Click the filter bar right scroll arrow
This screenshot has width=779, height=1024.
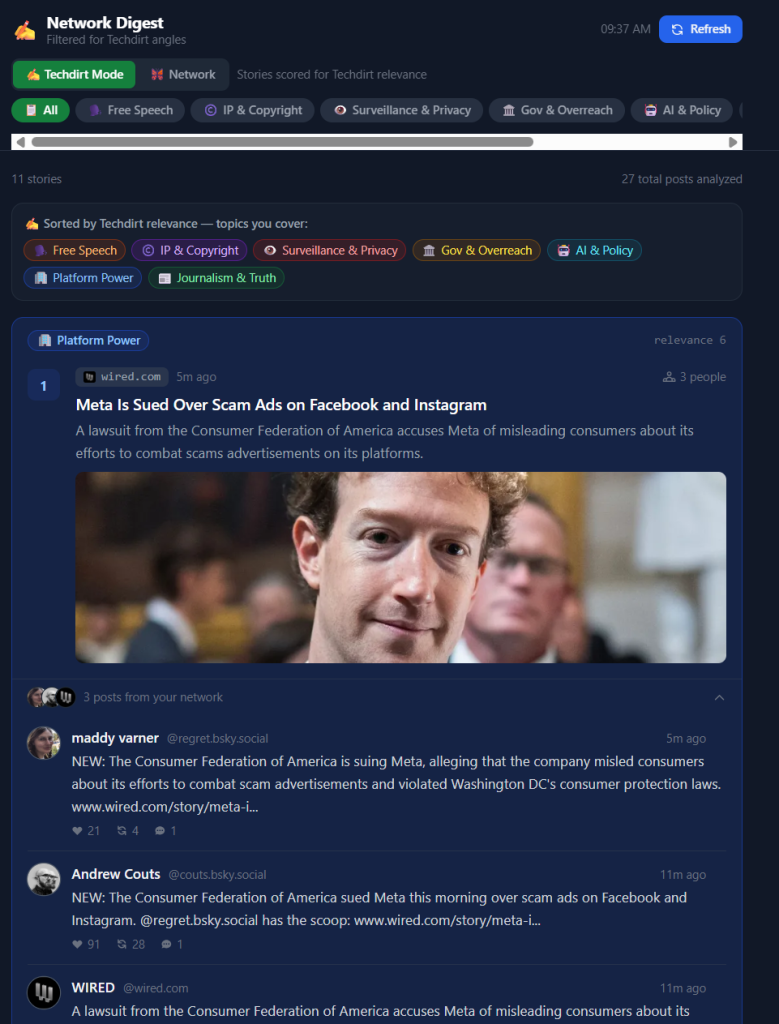pyautogui.click(x=733, y=142)
